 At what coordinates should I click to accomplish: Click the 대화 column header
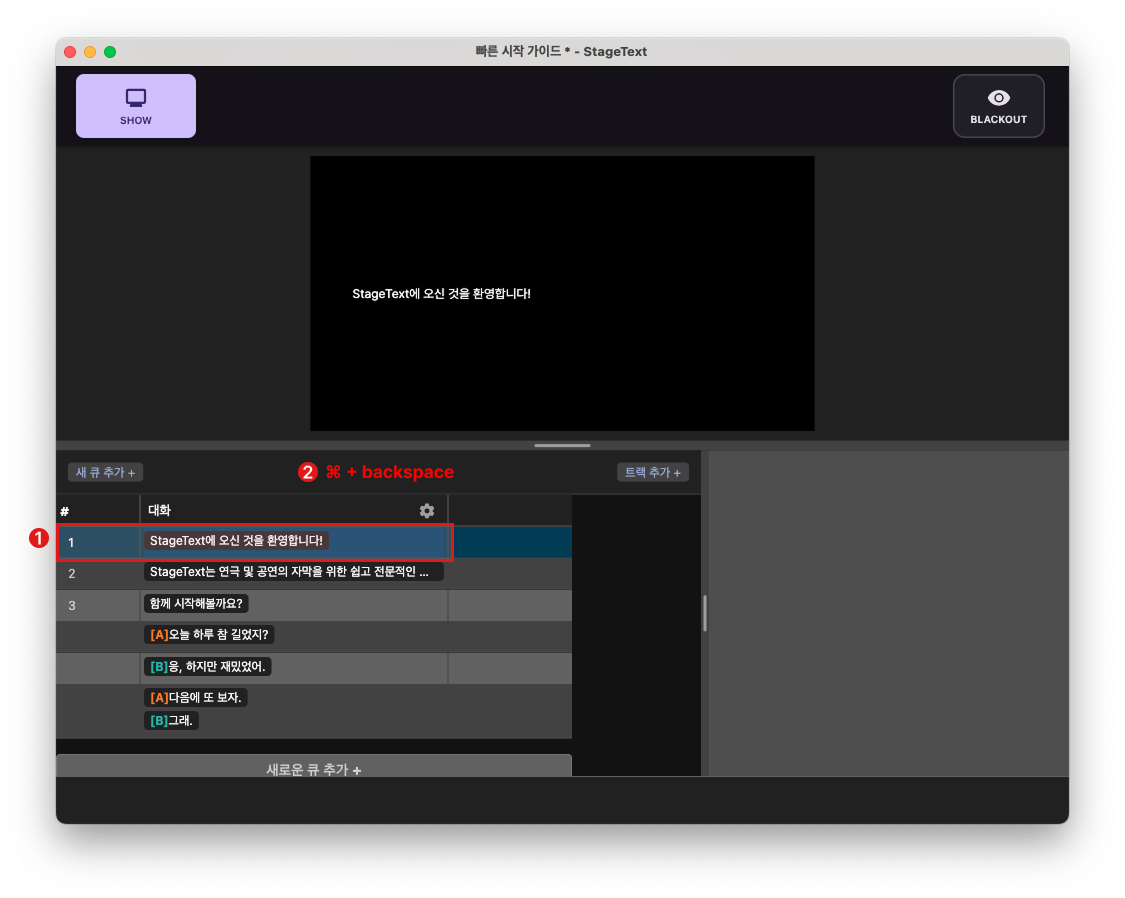(x=160, y=510)
